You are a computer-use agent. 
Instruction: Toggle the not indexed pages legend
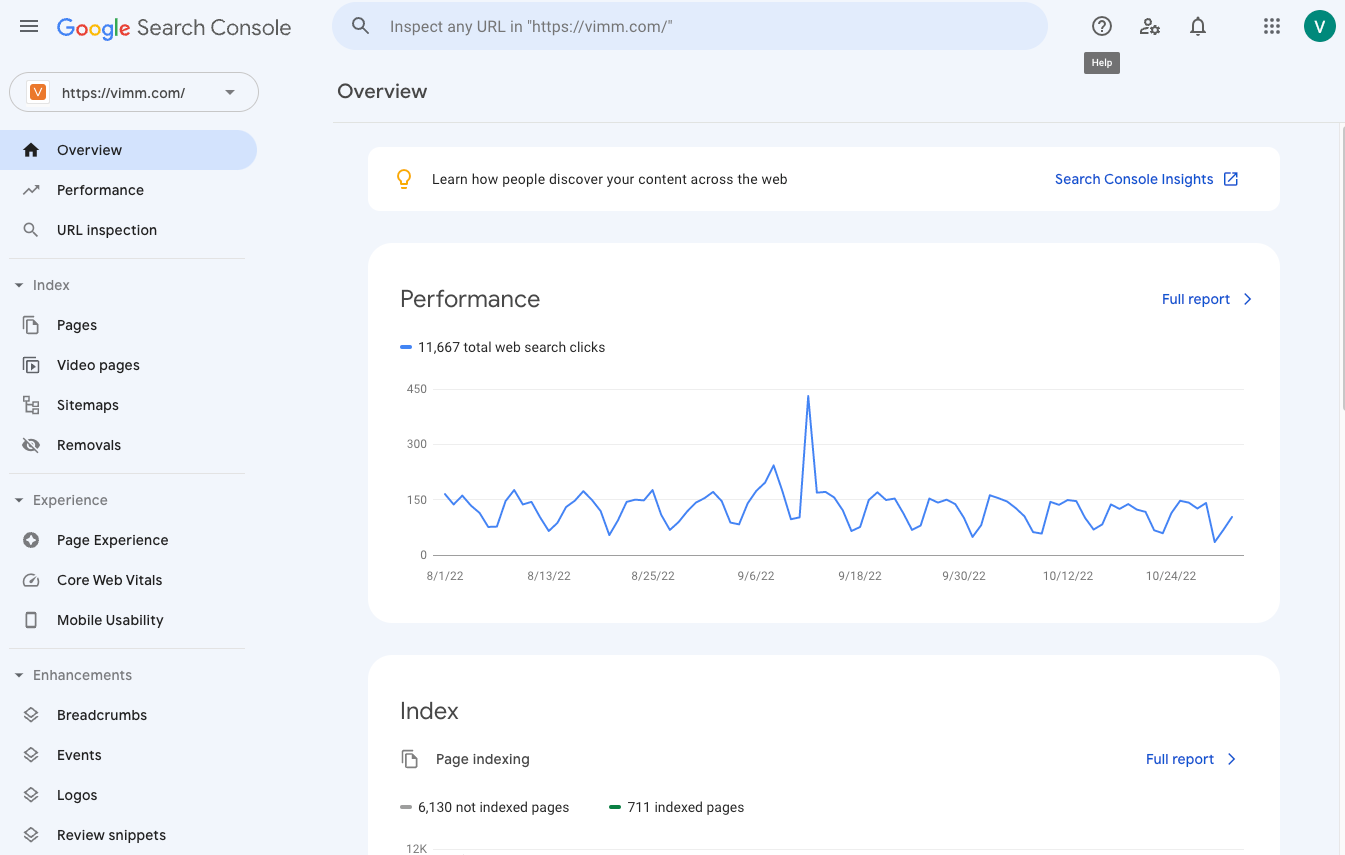click(x=486, y=807)
